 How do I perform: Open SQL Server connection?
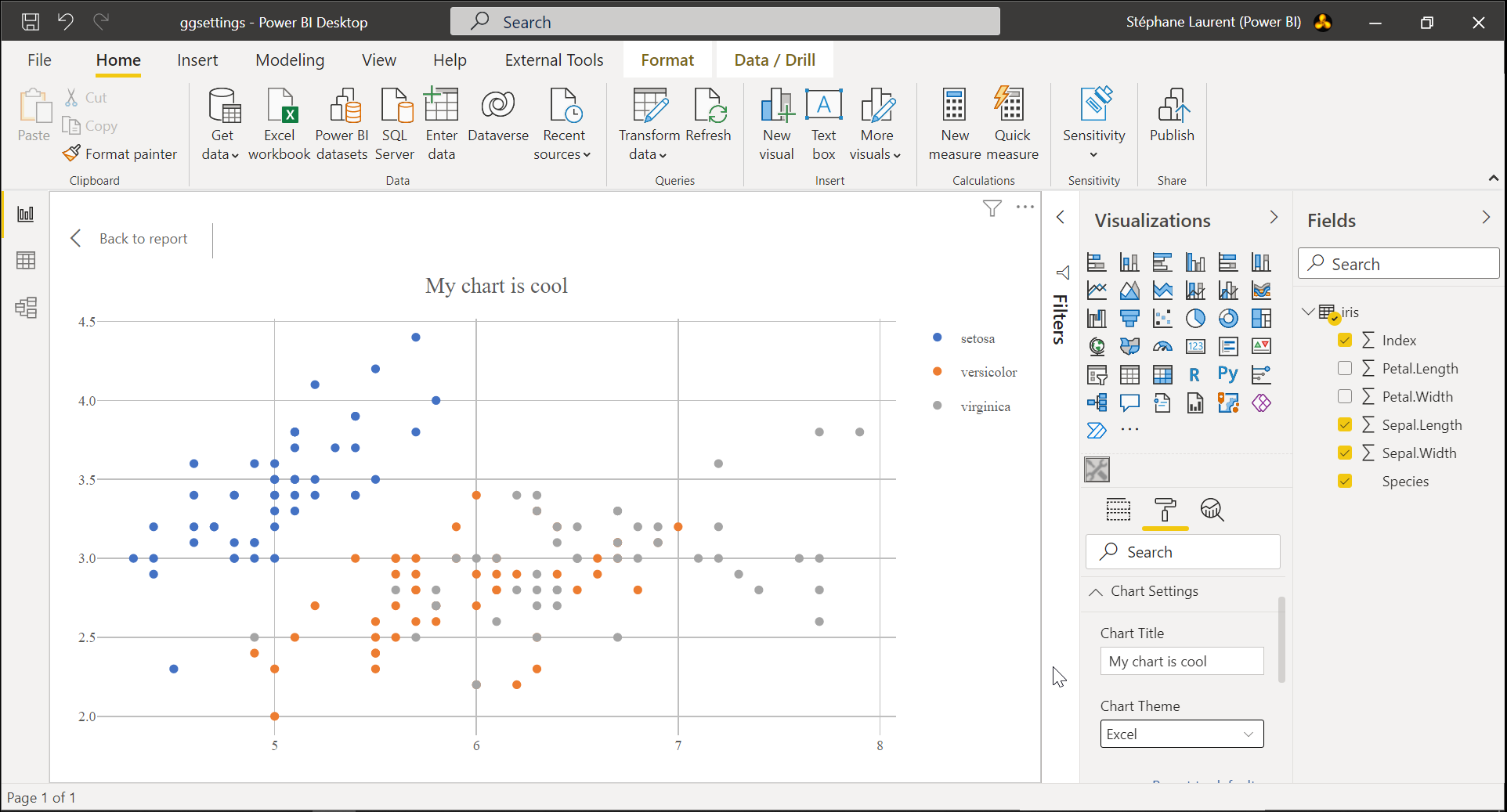coord(395,125)
